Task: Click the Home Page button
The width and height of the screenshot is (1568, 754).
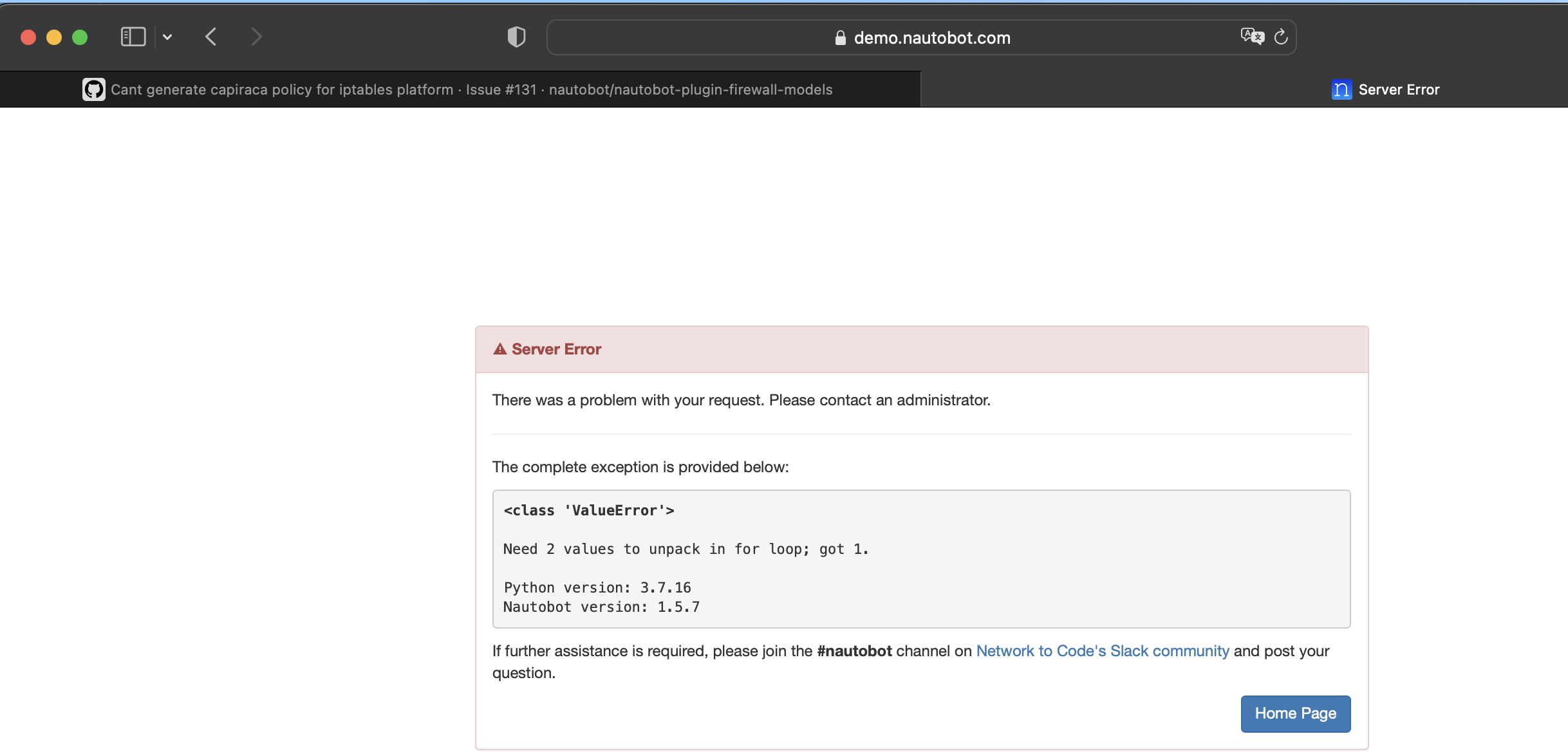Action: tap(1295, 713)
